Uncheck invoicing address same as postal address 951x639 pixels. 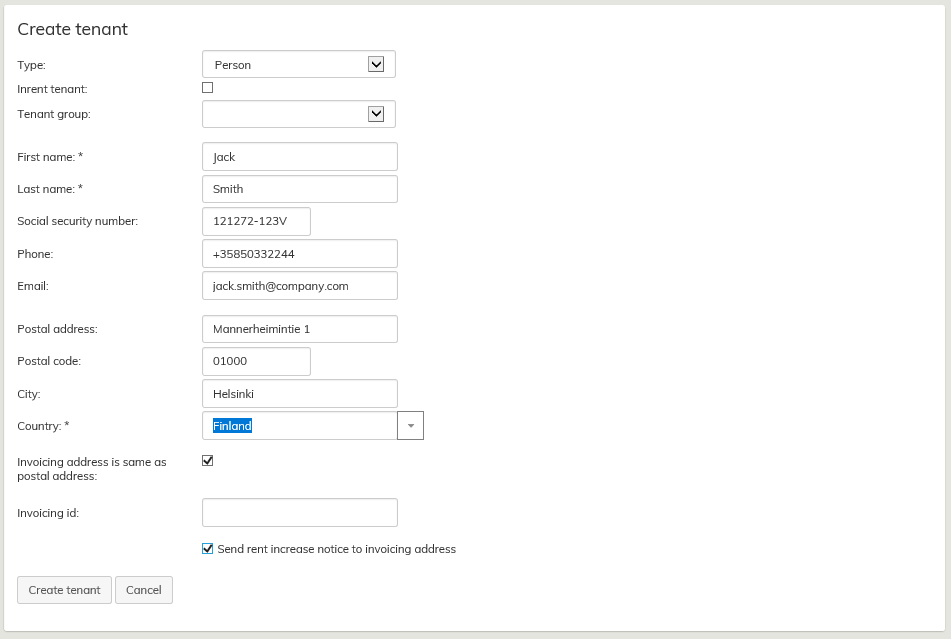208,461
